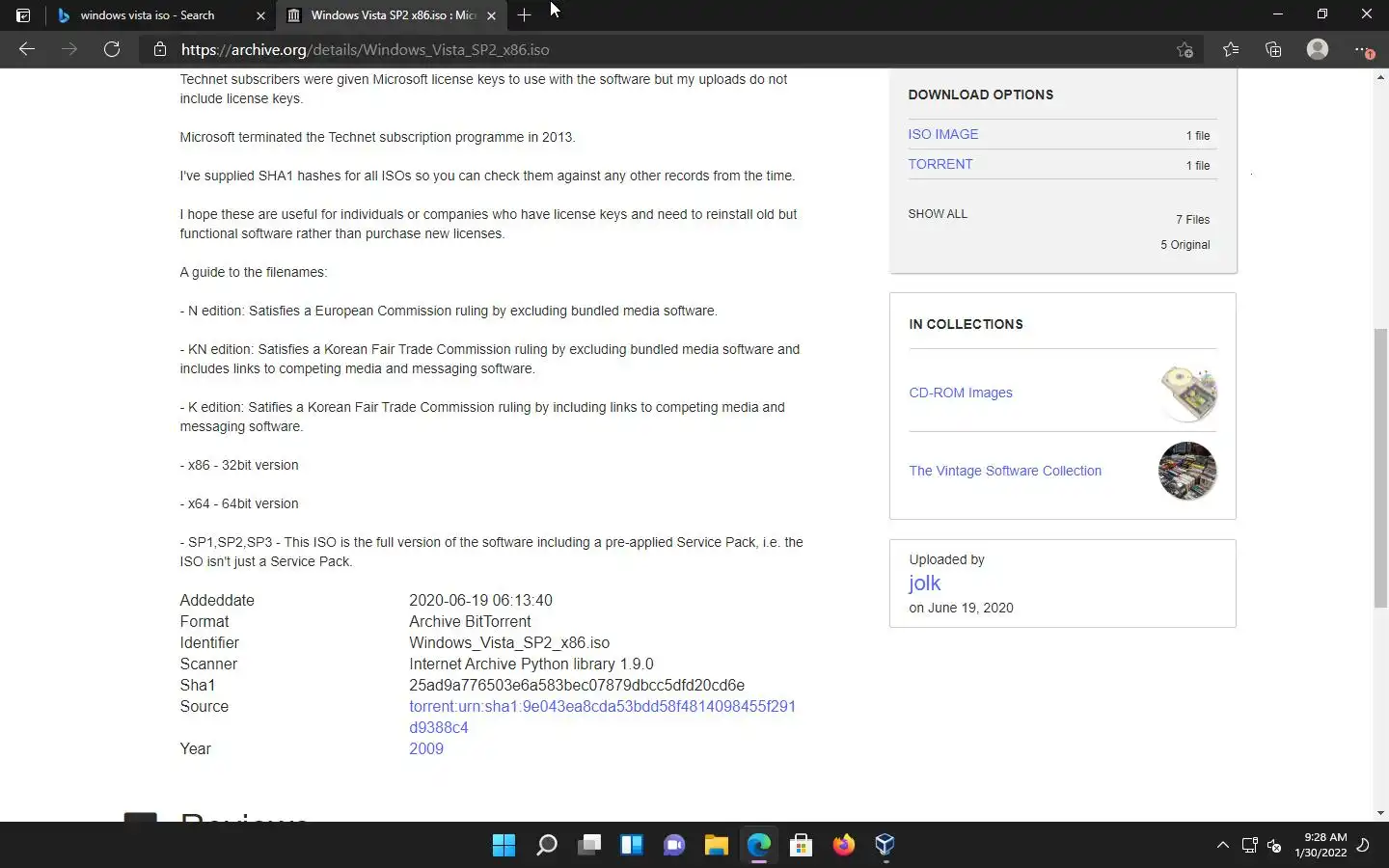This screenshot has height=868, width=1389.
Task: Open the tab actions menu icon
Action: [x=23, y=15]
